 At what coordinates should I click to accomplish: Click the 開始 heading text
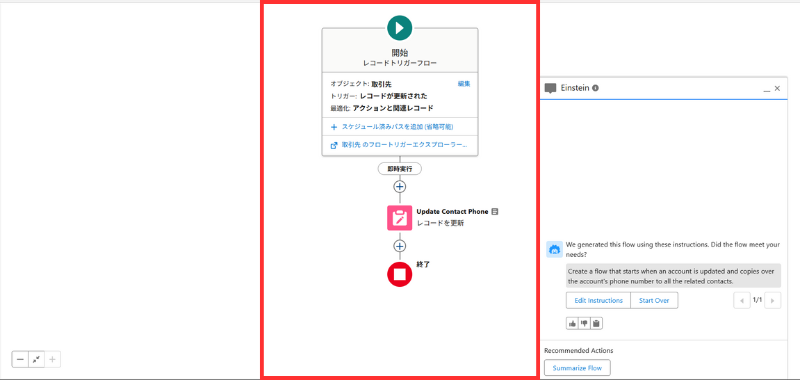click(399, 53)
